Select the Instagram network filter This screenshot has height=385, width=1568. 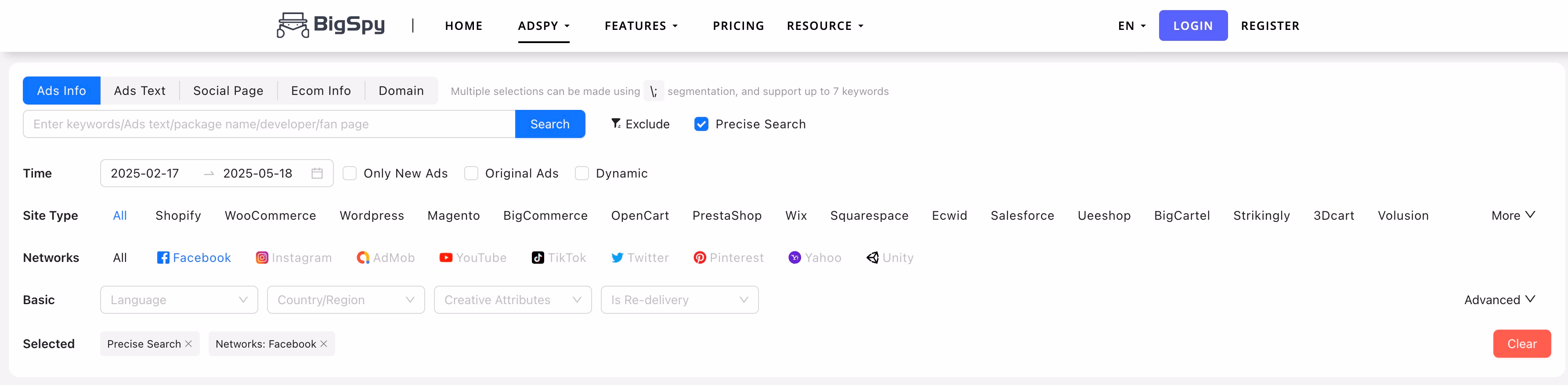[294, 258]
